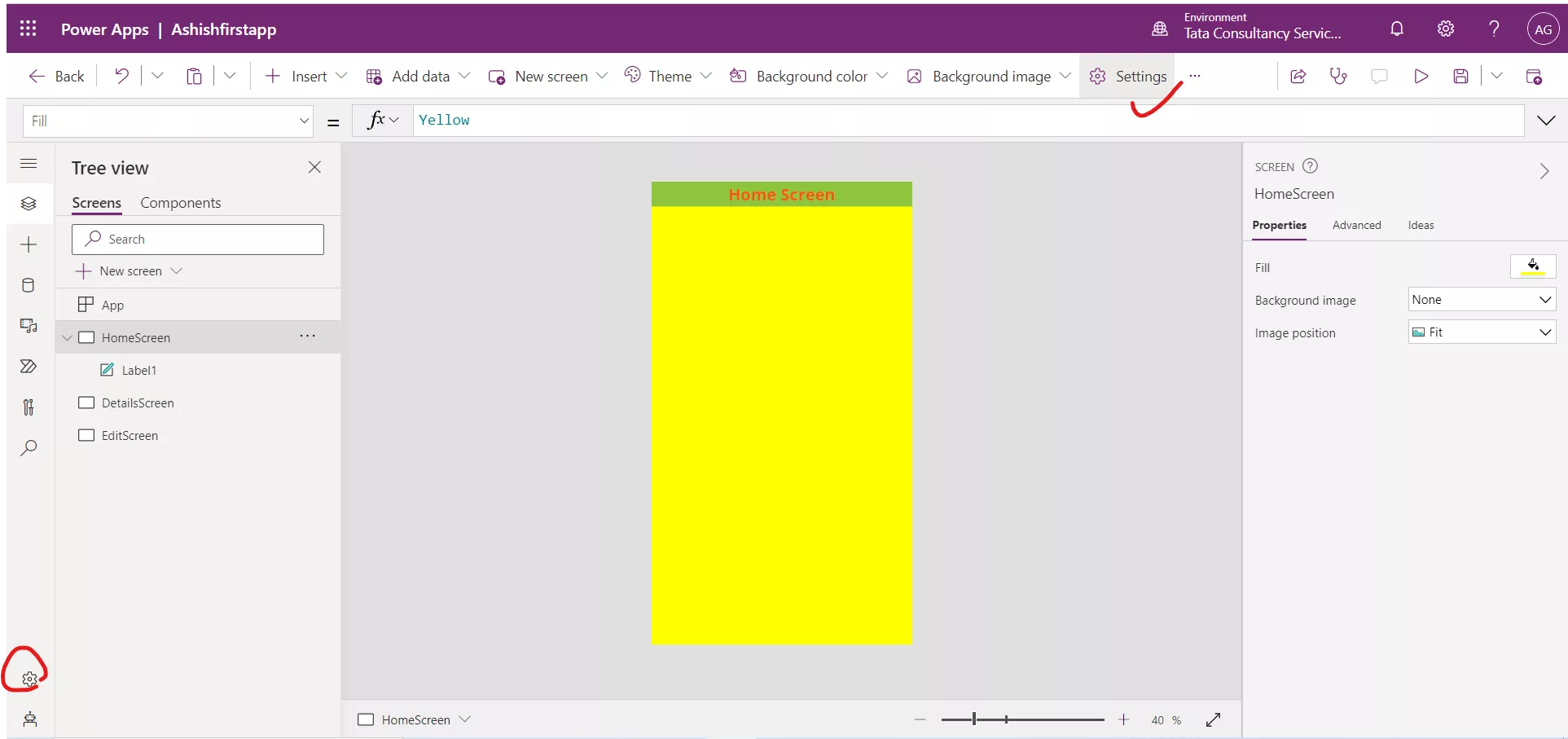Image resolution: width=1568 pixels, height=739 pixels.
Task: Collapse the HomeScreen tree node
Action: tap(68, 337)
